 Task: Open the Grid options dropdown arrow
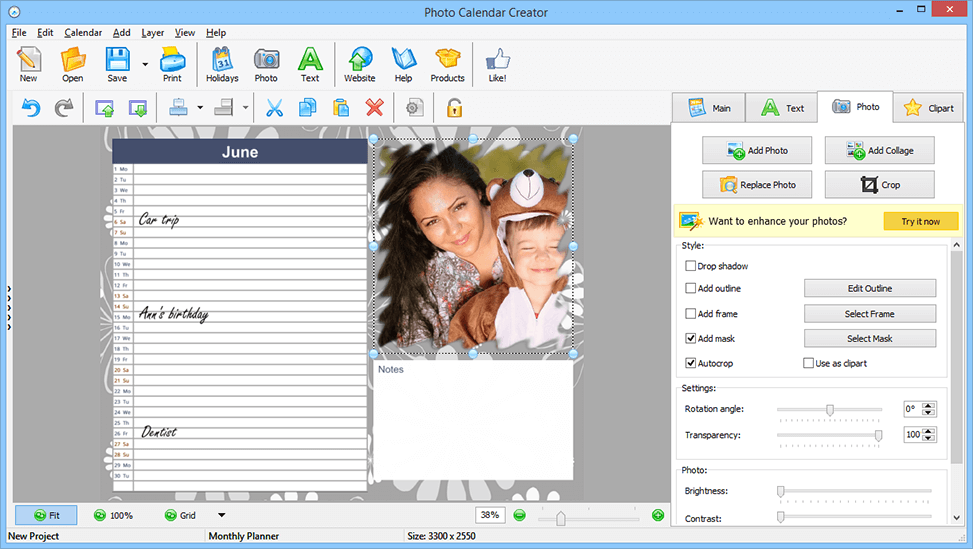click(x=221, y=516)
